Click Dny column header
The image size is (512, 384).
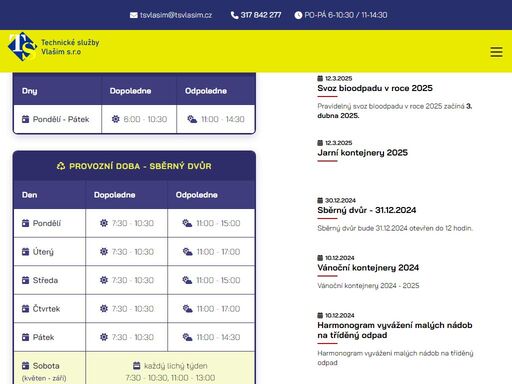tap(30, 91)
